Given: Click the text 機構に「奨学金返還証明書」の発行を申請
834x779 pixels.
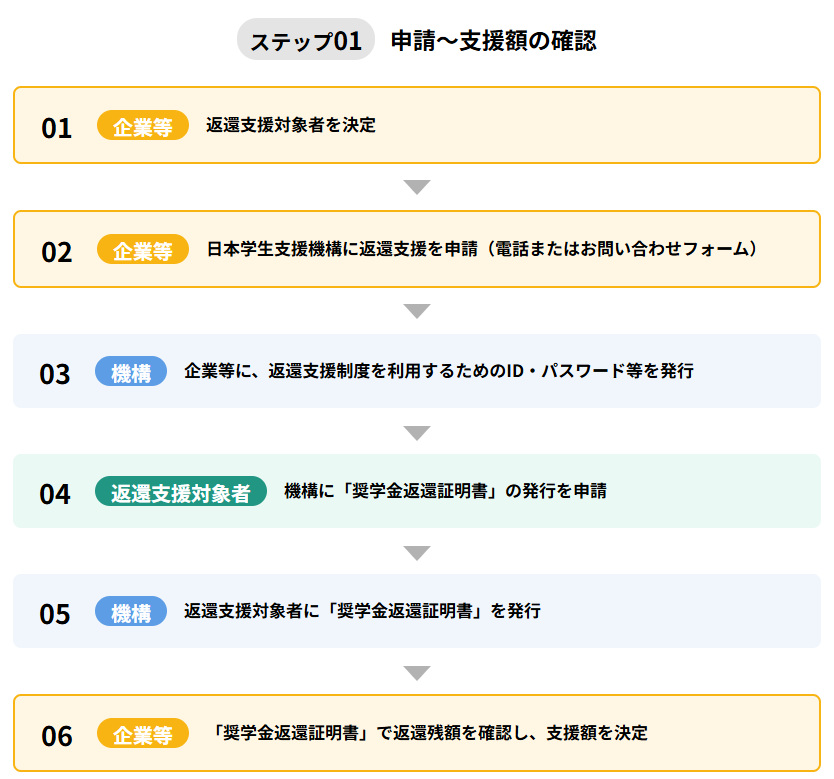Looking at the screenshot, I should 445,491.
